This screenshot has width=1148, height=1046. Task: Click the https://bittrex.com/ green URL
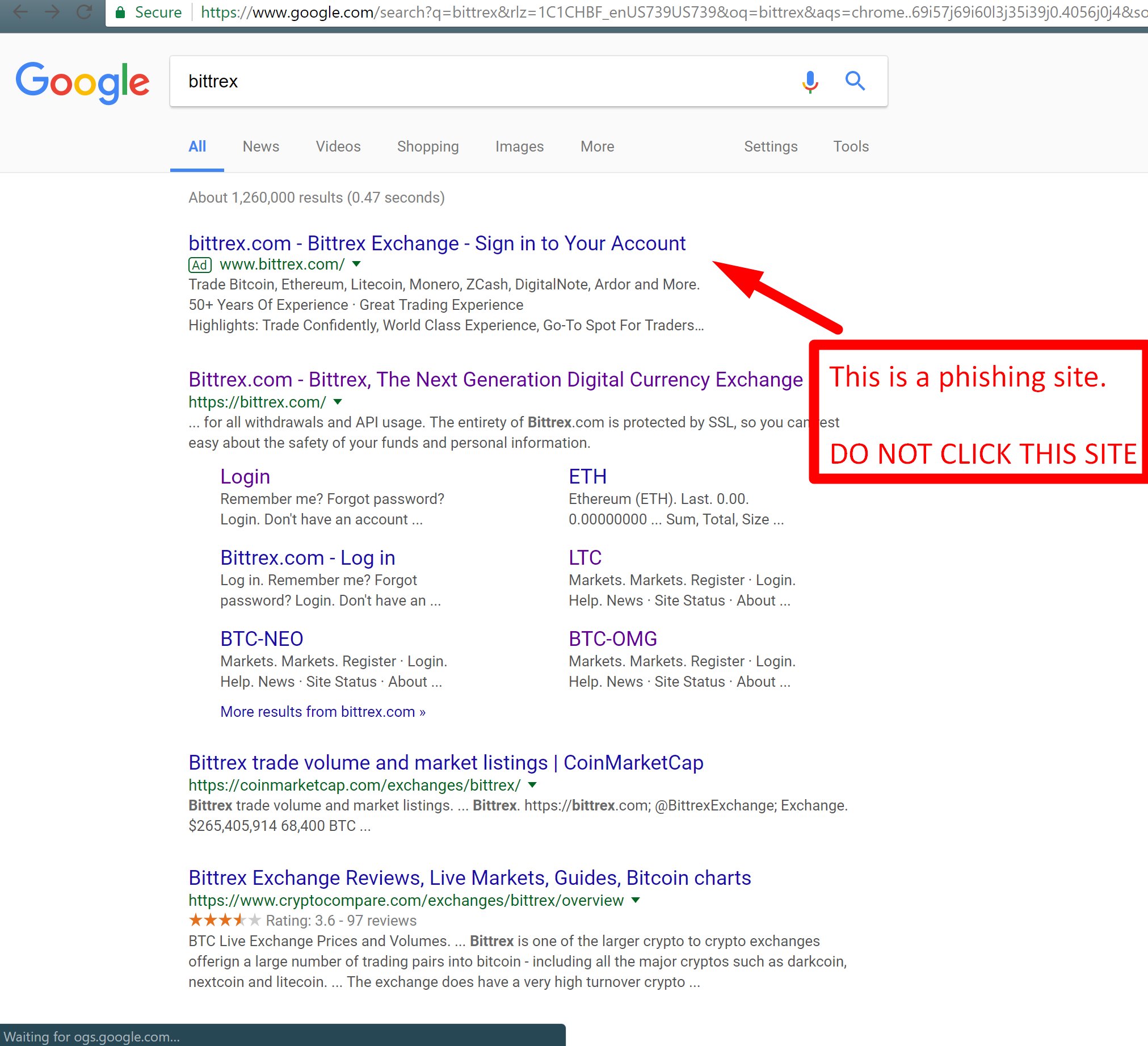258,402
